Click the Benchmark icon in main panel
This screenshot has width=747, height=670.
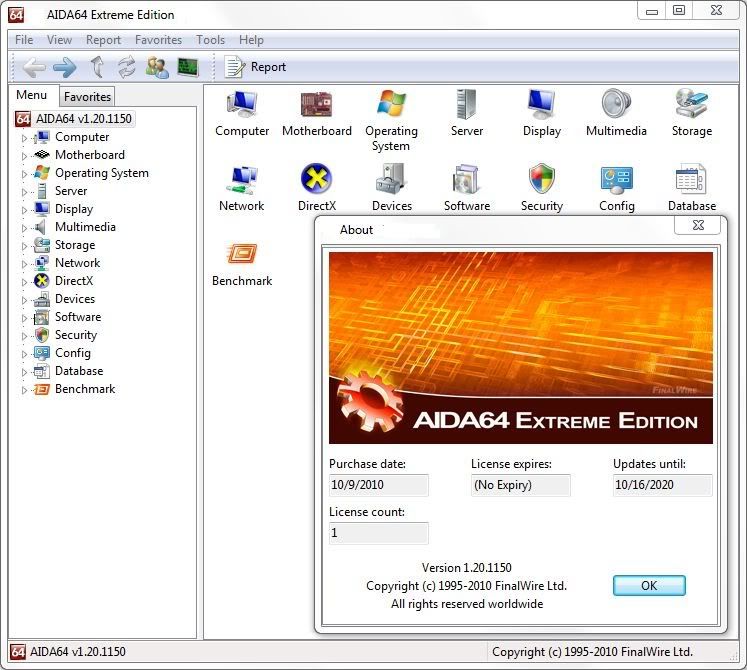[x=242, y=255]
